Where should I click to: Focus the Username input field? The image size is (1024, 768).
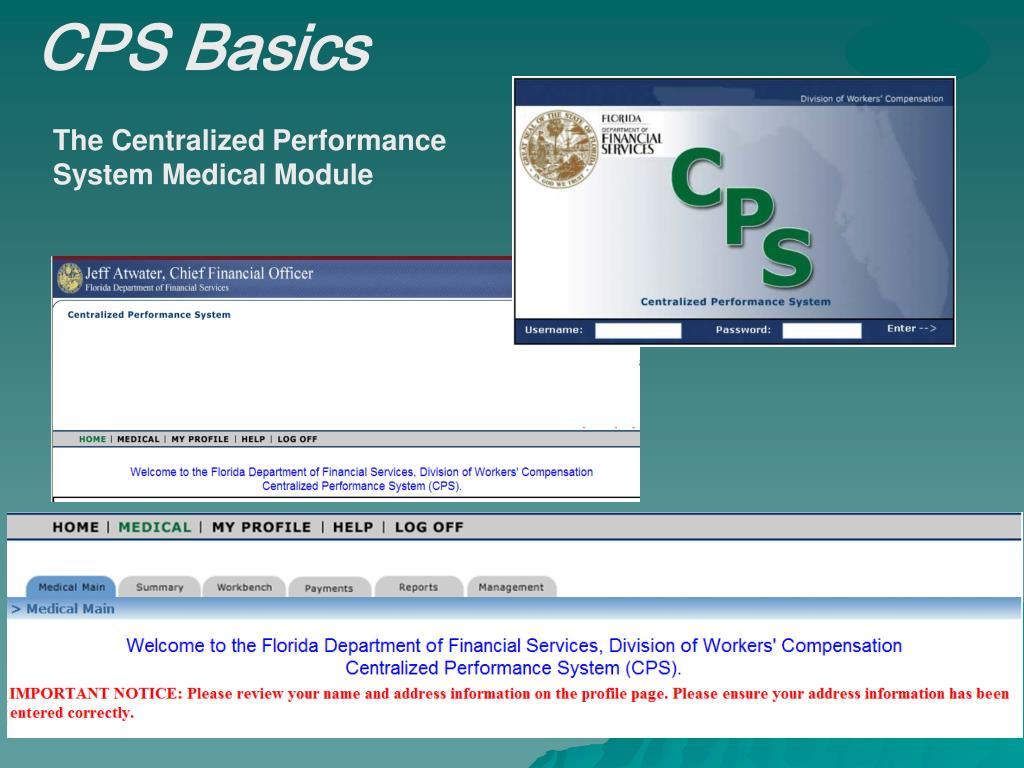tap(638, 330)
